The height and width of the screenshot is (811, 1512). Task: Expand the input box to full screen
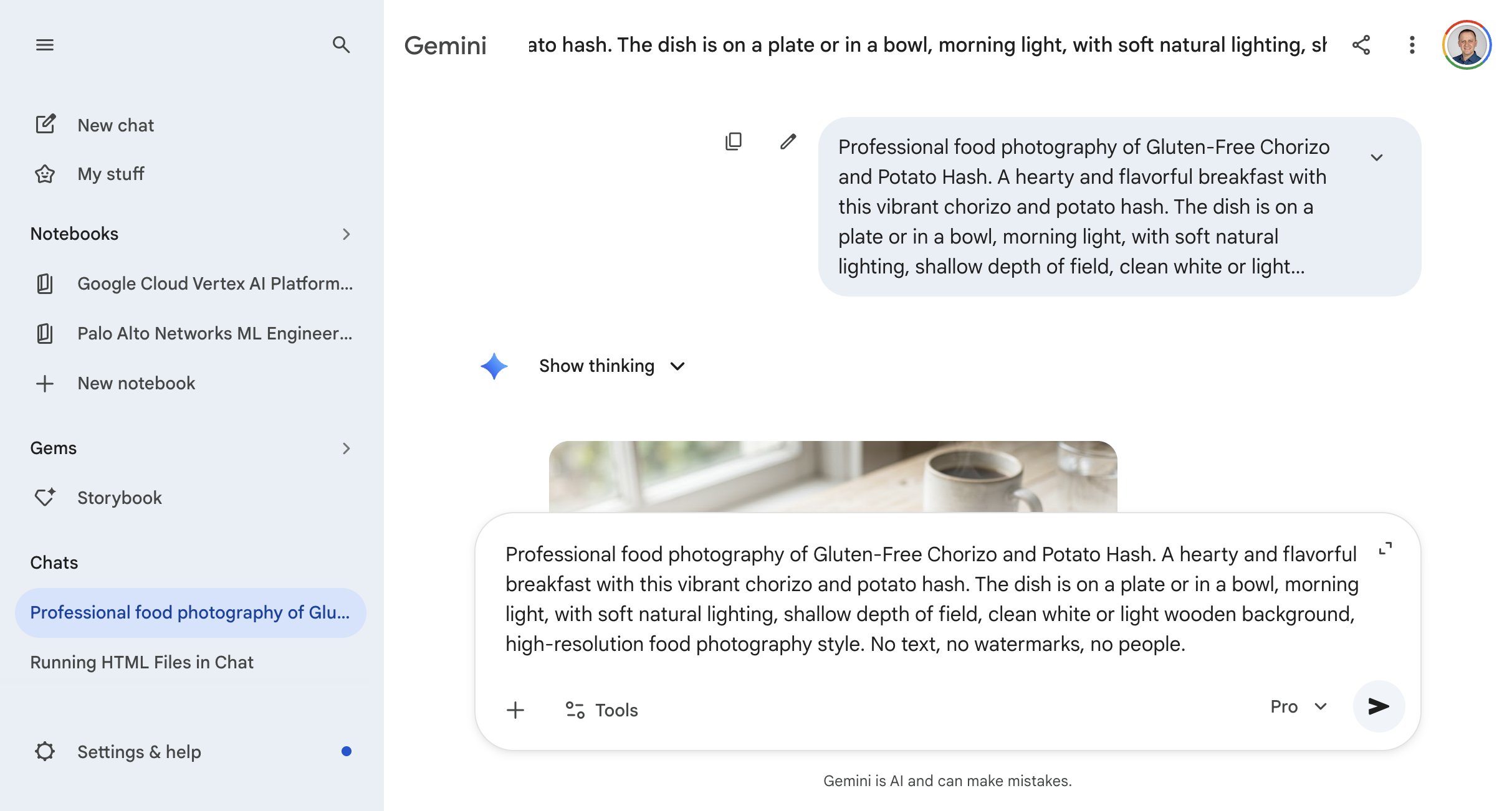pyautogui.click(x=1385, y=549)
